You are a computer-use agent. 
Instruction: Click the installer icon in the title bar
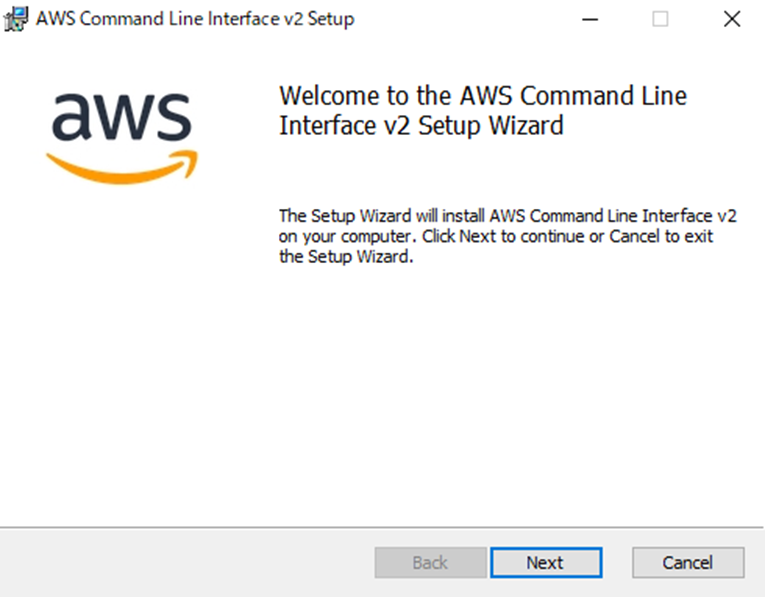tap(16, 20)
